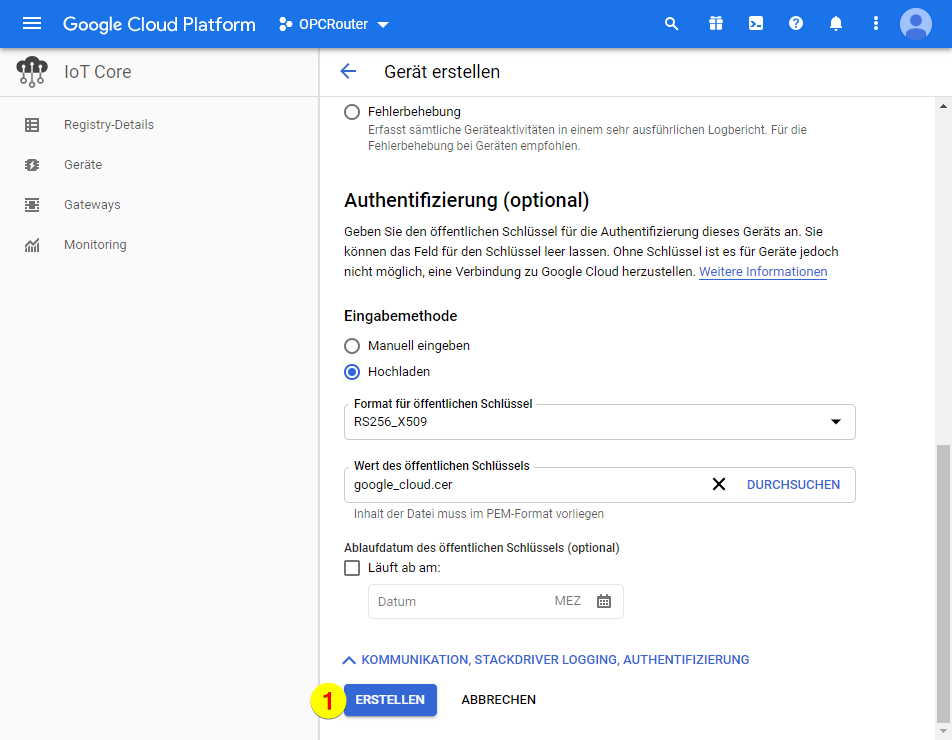Follow the Weitere Informationen link

[762, 272]
